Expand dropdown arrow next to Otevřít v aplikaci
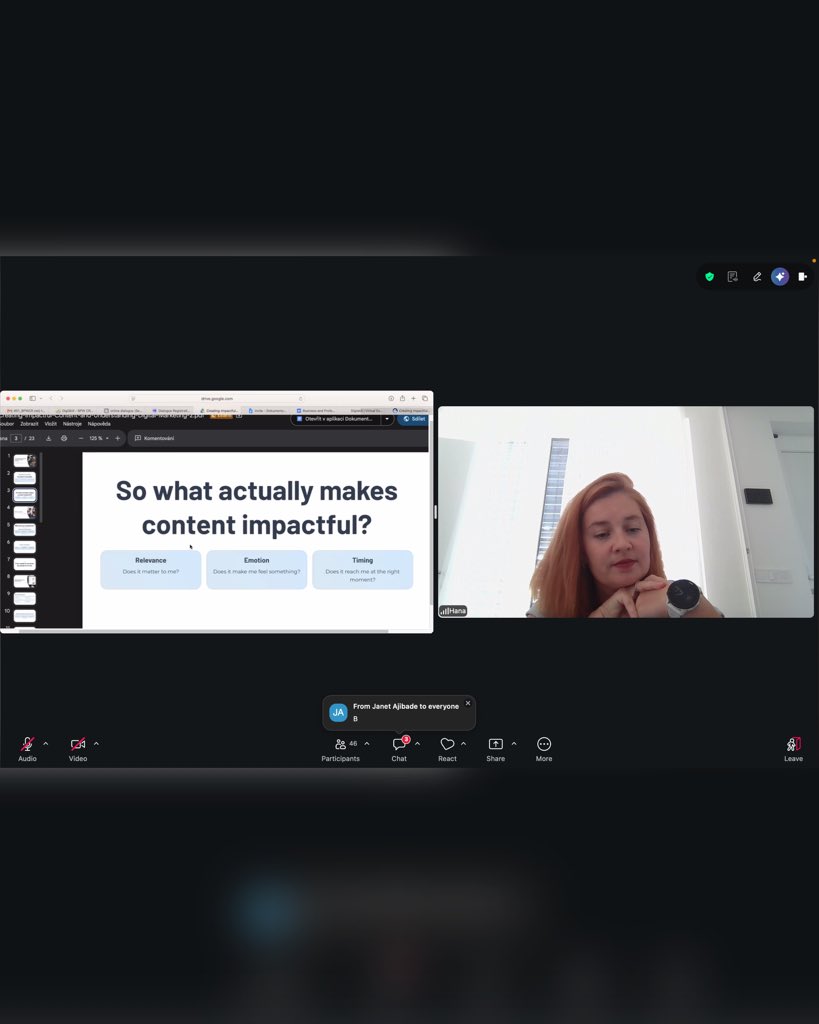Screen dimensions: 819x1024 (x=387, y=419)
